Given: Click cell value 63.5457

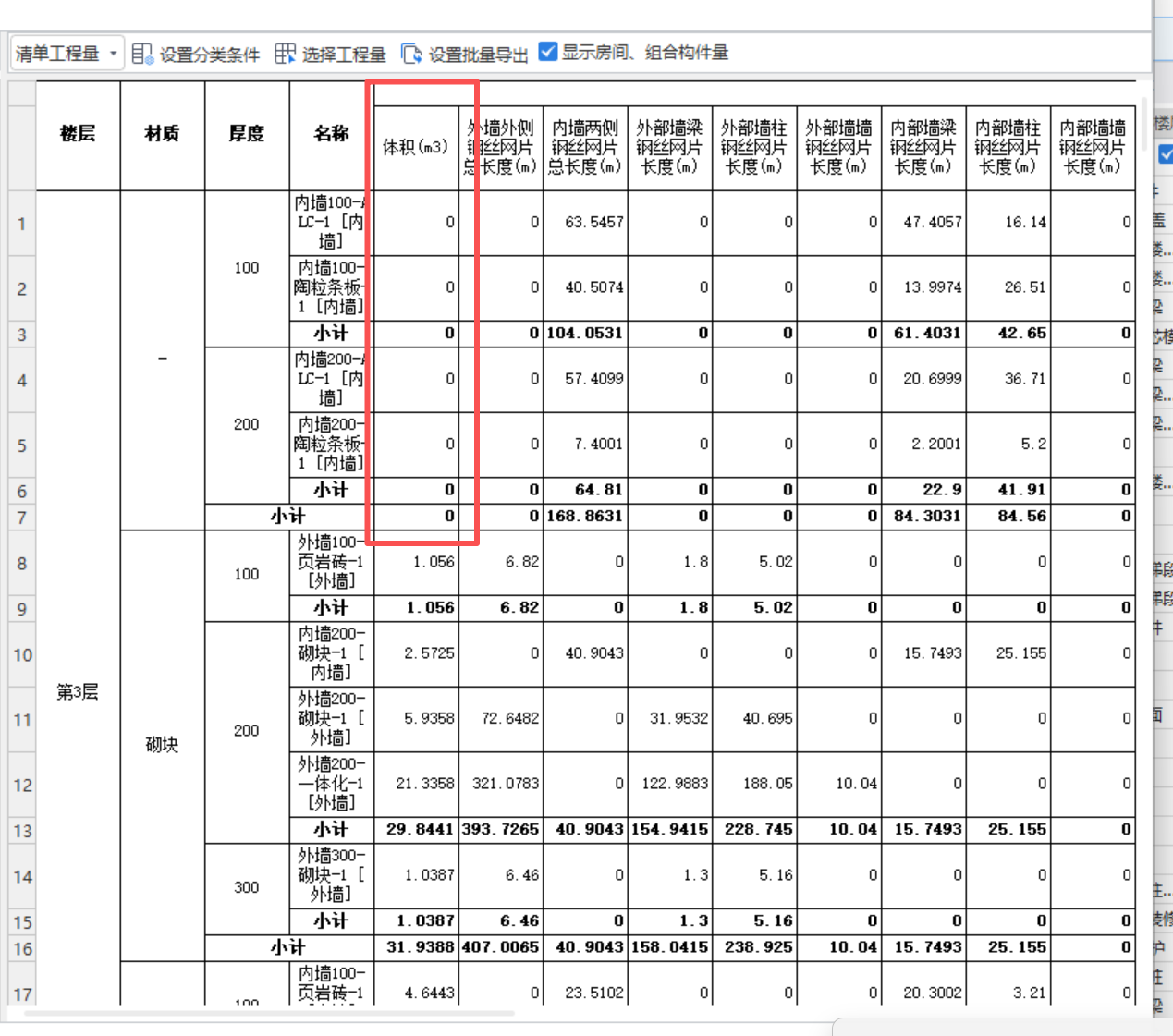Looking at the screenshot, I should point(594,223).
